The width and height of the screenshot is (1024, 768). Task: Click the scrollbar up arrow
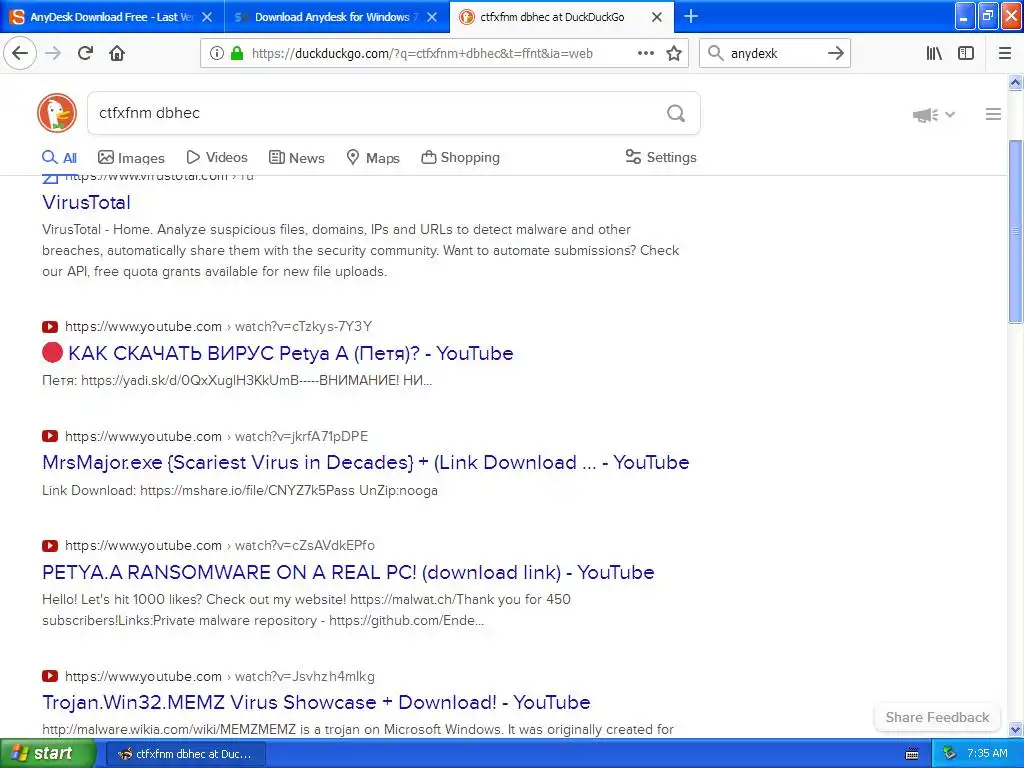click(x=1015, y=82)
